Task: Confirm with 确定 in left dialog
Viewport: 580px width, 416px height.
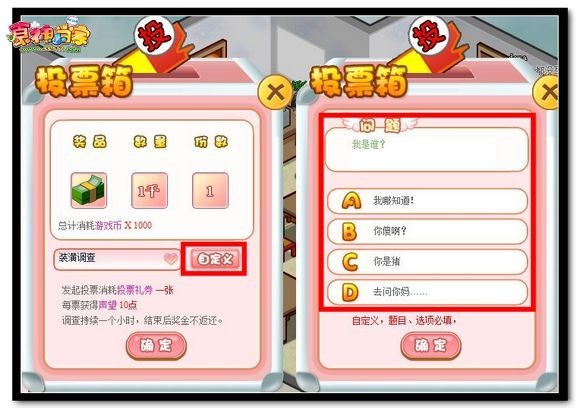Action: coord(156,346)
